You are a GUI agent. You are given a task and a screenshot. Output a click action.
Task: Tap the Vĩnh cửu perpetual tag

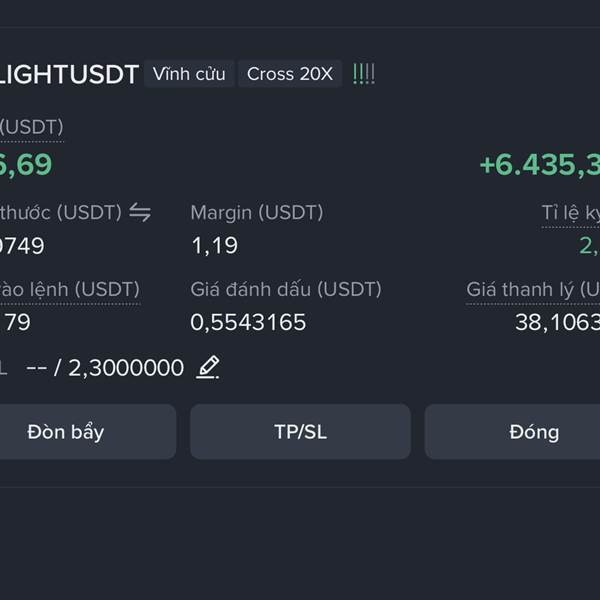point(189,73)
